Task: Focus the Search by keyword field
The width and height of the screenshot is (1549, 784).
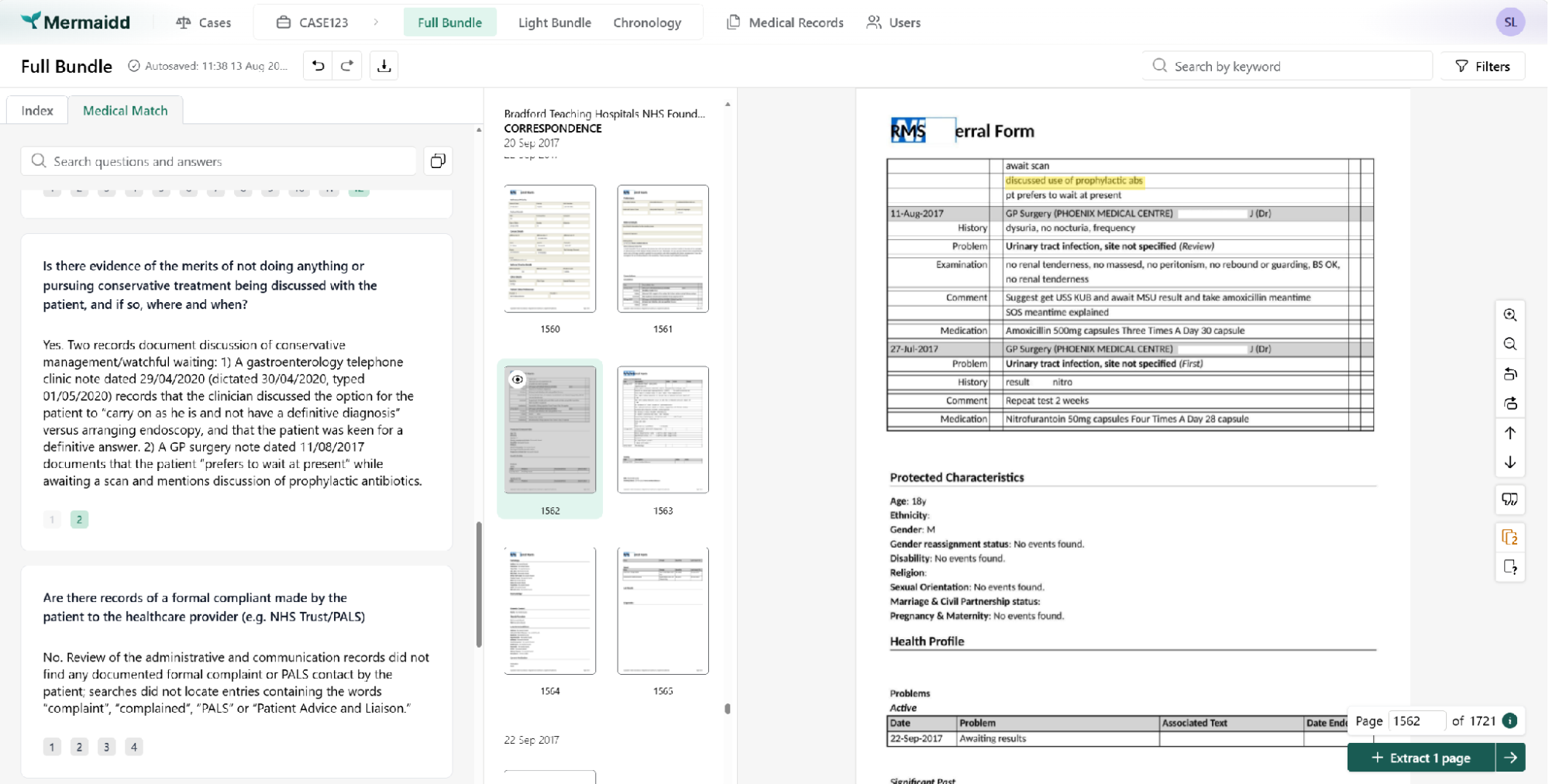Action: pyautogui.click(x=1286, y=66)
